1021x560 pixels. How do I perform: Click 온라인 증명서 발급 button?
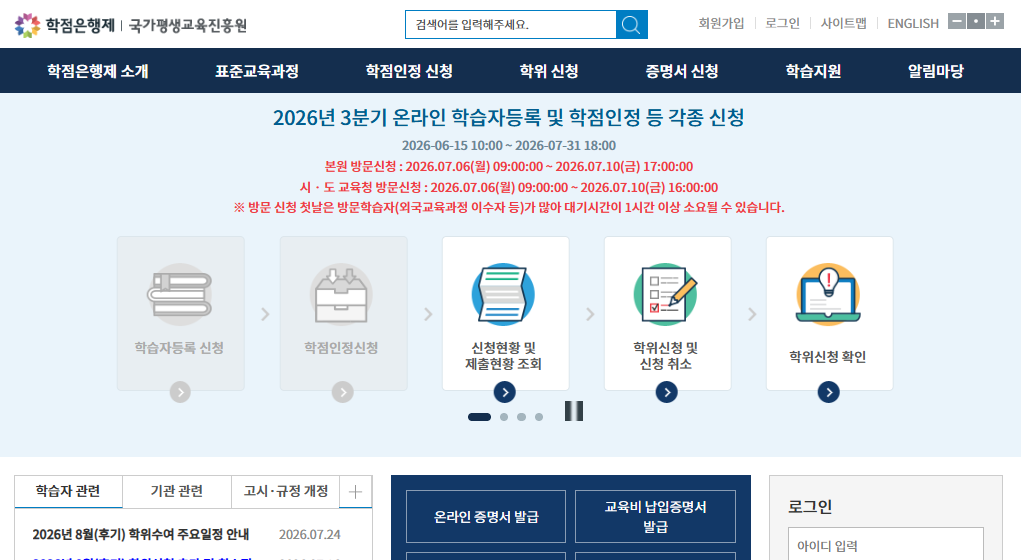tap(486, 516)
